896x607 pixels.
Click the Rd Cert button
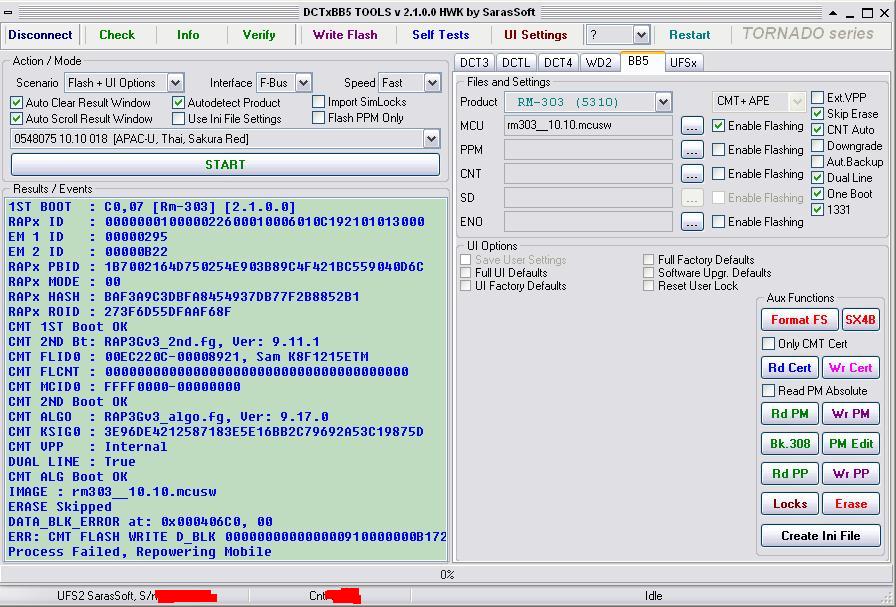click(x=790, y=368)
